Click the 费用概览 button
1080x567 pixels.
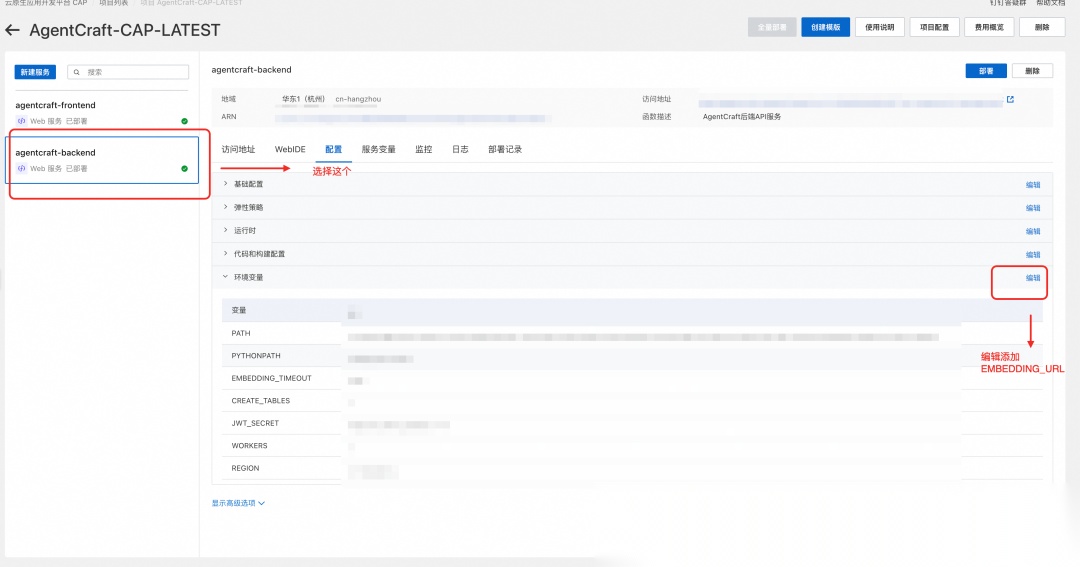click(x=989, y=28)
